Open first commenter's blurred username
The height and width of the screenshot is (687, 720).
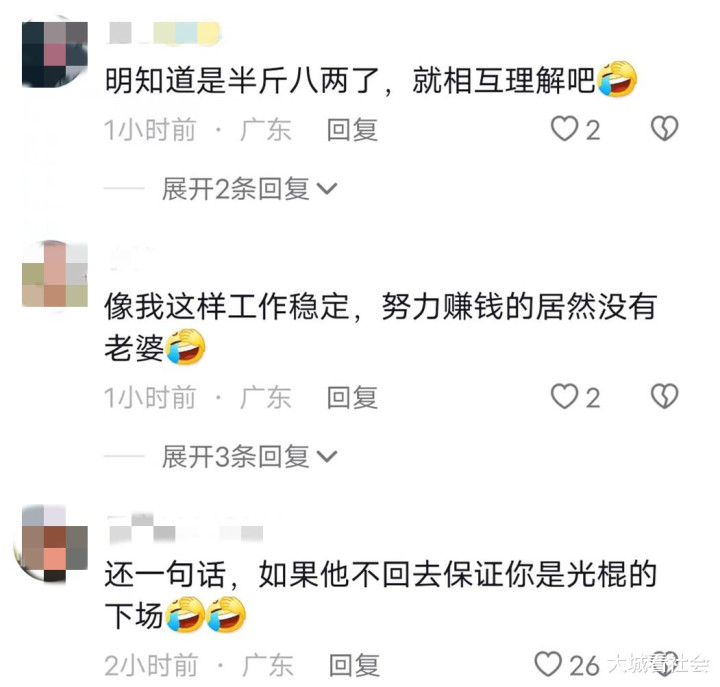point(164,34)
